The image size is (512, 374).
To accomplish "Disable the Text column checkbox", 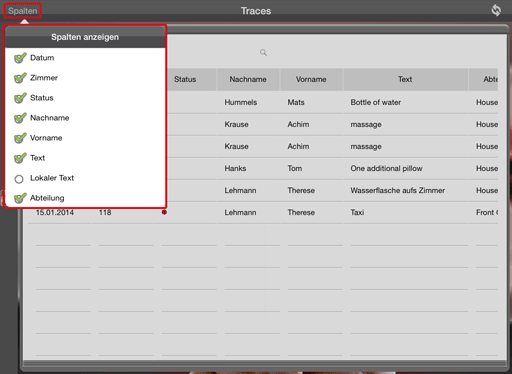I will [x=20, y=158].
